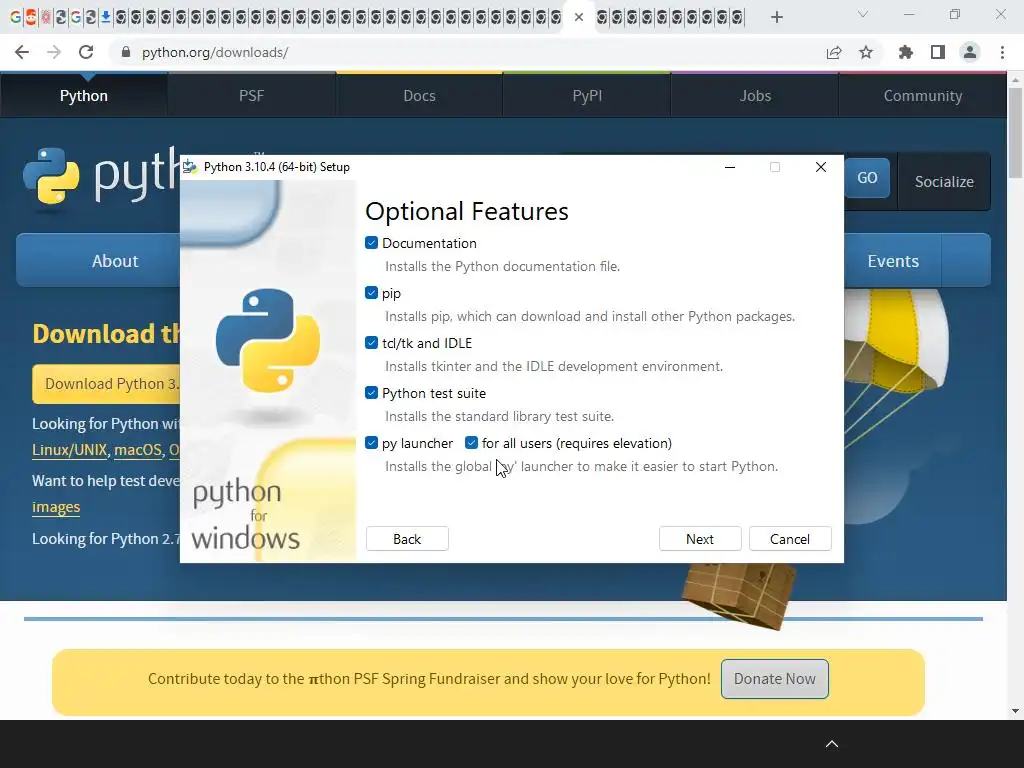Open the Chrome profile avatar
The height and width of the screenshot is (768, 1024).
(x=970, y=52)
